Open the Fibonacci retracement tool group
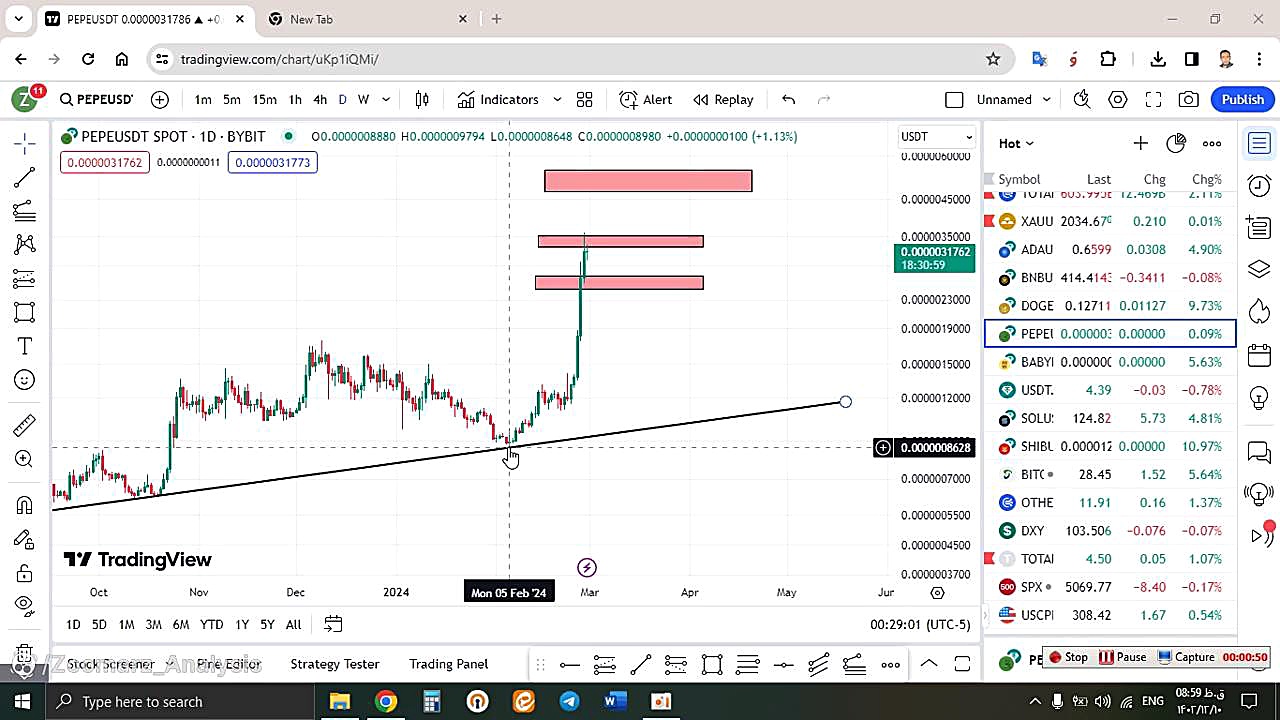 coord(25,211)
